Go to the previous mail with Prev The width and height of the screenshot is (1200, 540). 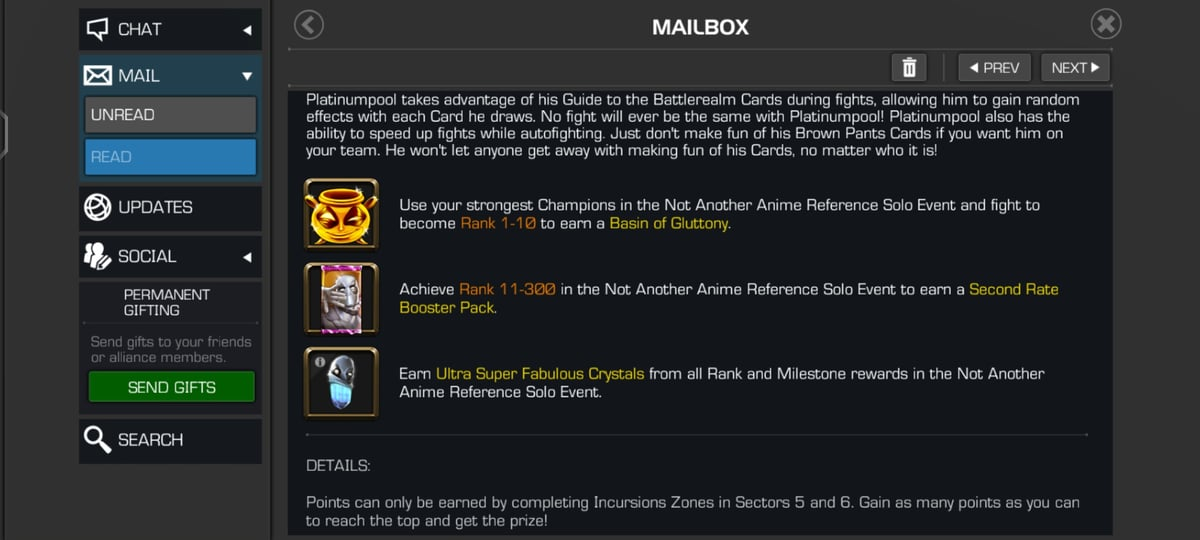(994, 68)
